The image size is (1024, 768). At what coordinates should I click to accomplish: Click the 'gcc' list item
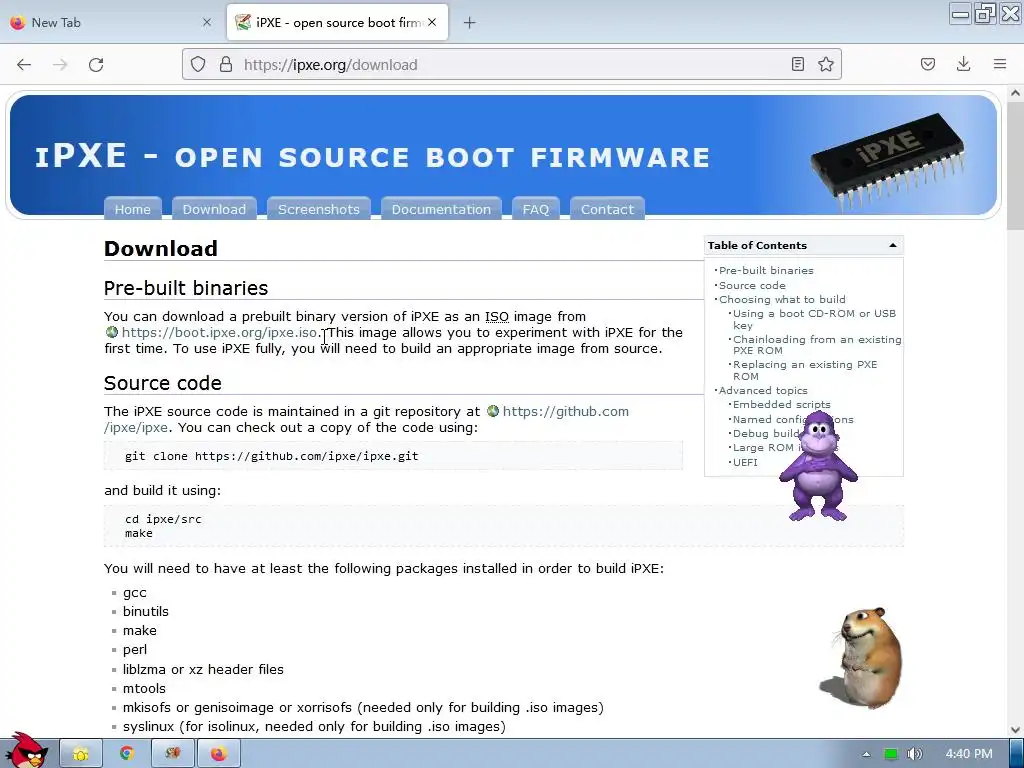pos(135,593)
